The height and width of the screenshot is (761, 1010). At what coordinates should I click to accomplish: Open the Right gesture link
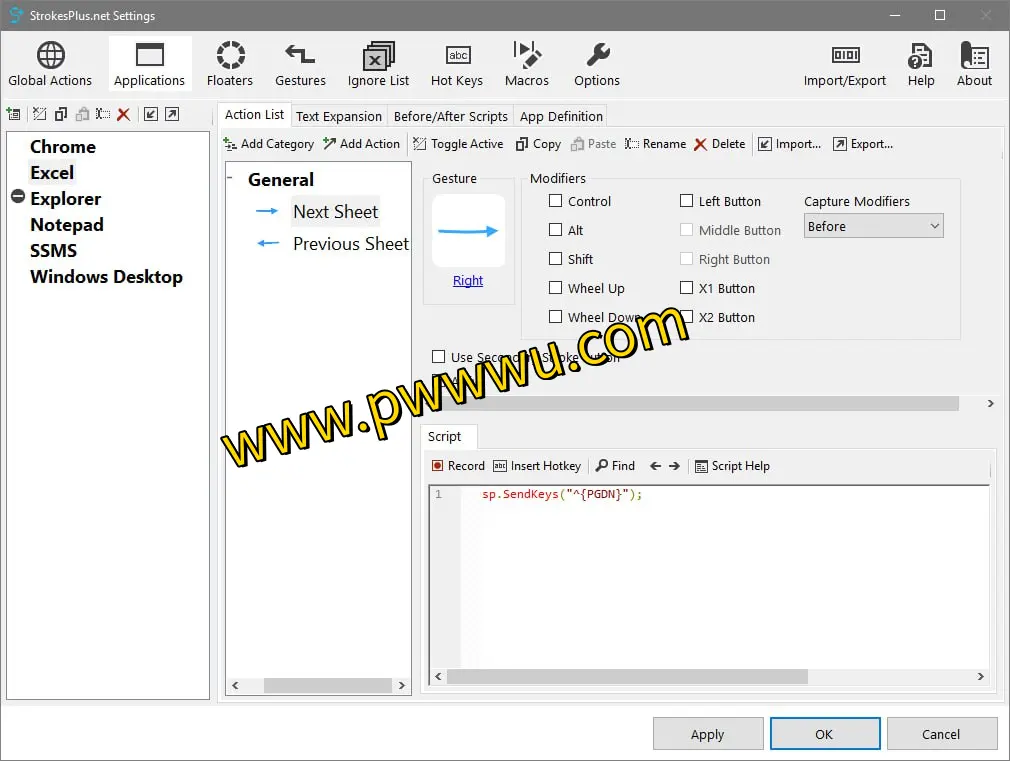(x=468, y=280)
